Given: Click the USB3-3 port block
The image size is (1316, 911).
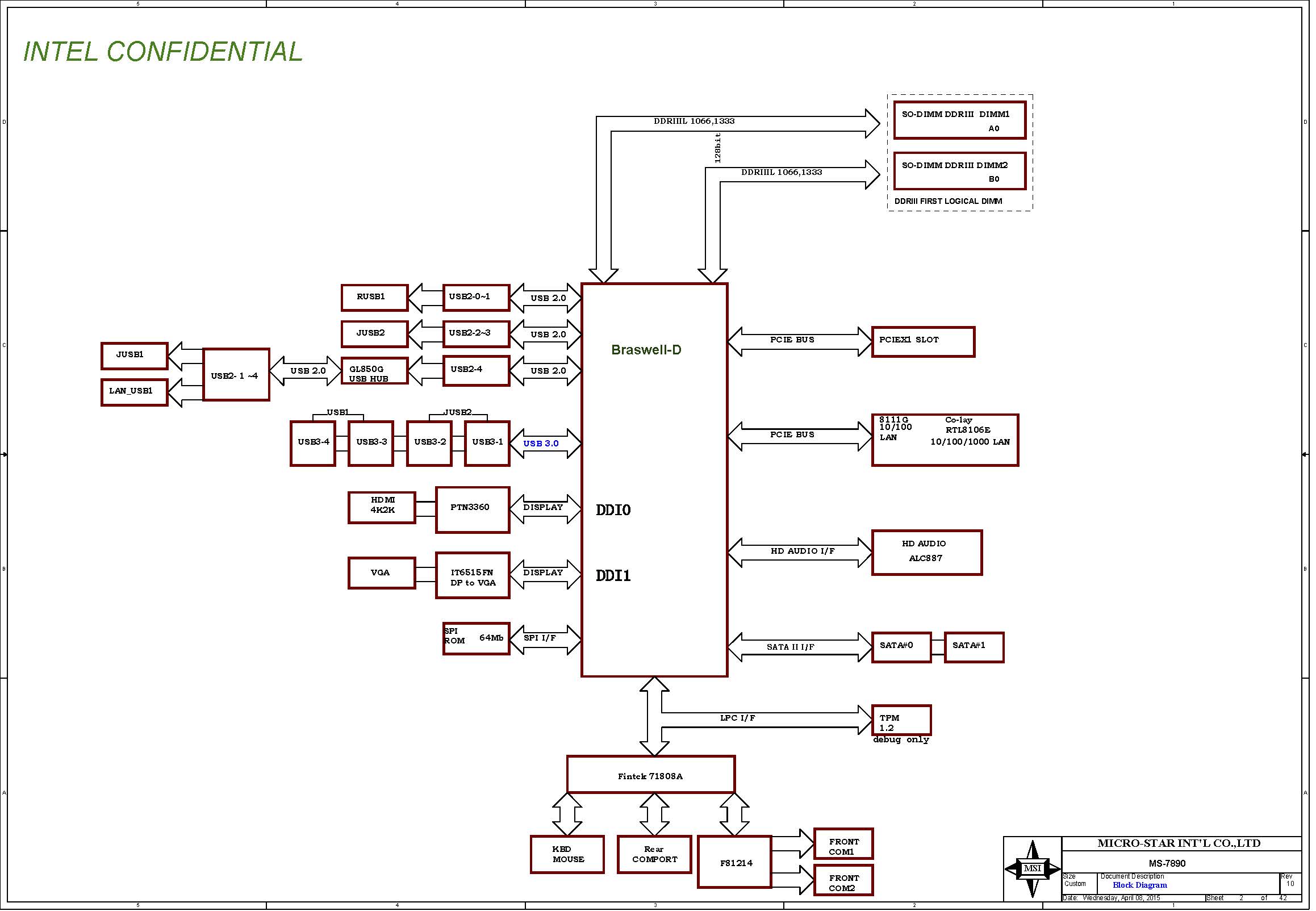Looking at the screenshot, I should [371, 444].
